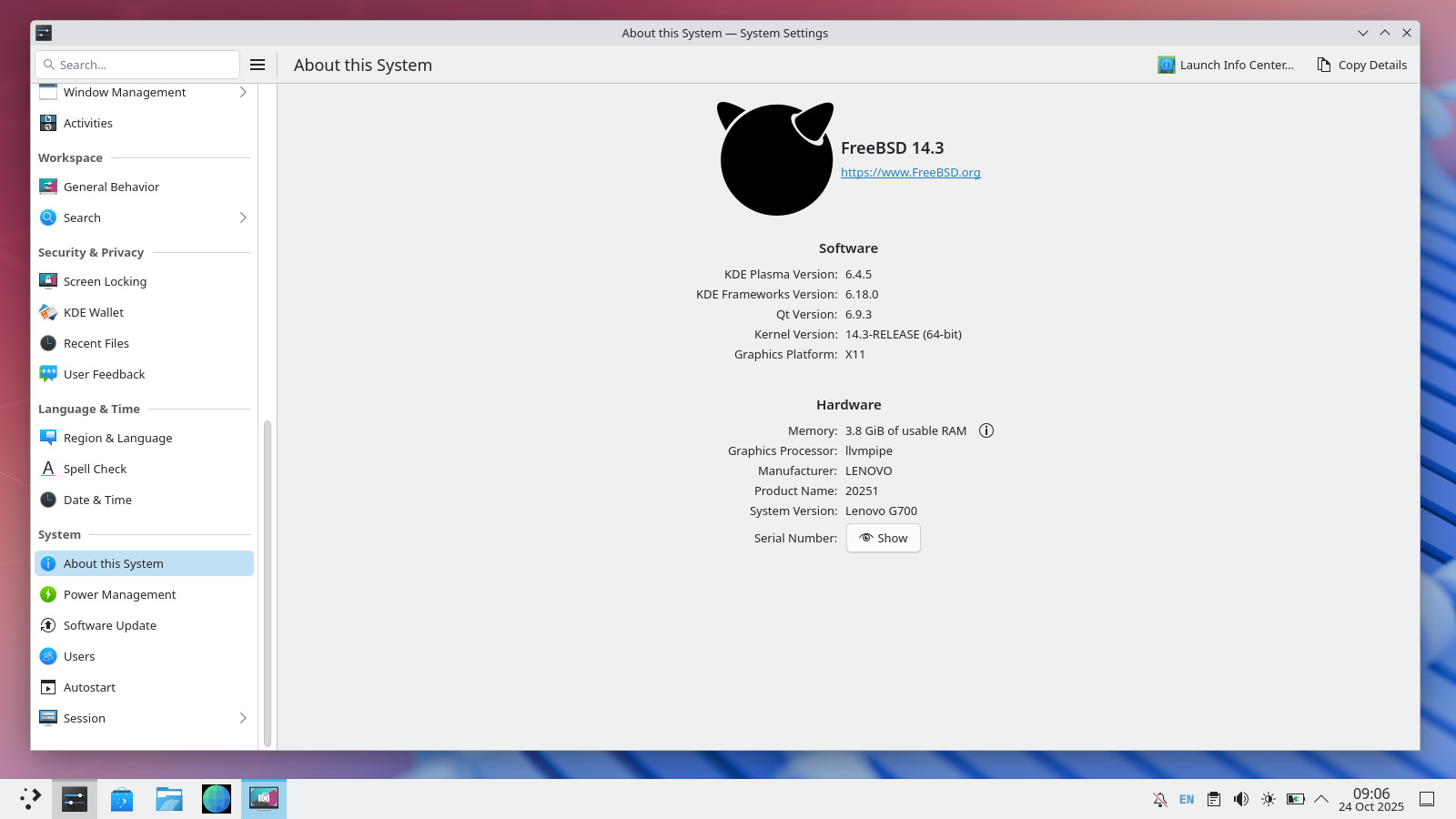Open the Power Management page
This screenshot has width=1456, height=819.
(119, 594)
